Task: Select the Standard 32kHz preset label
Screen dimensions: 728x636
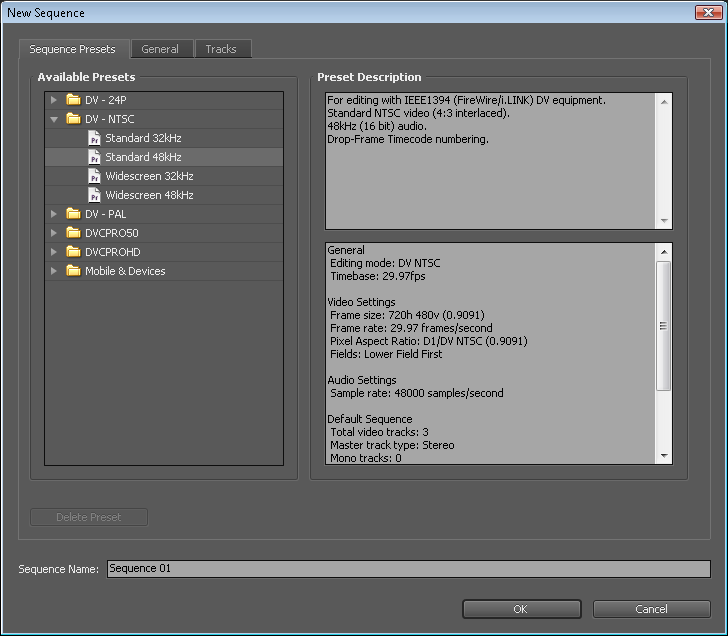Action: coord(143,138)
